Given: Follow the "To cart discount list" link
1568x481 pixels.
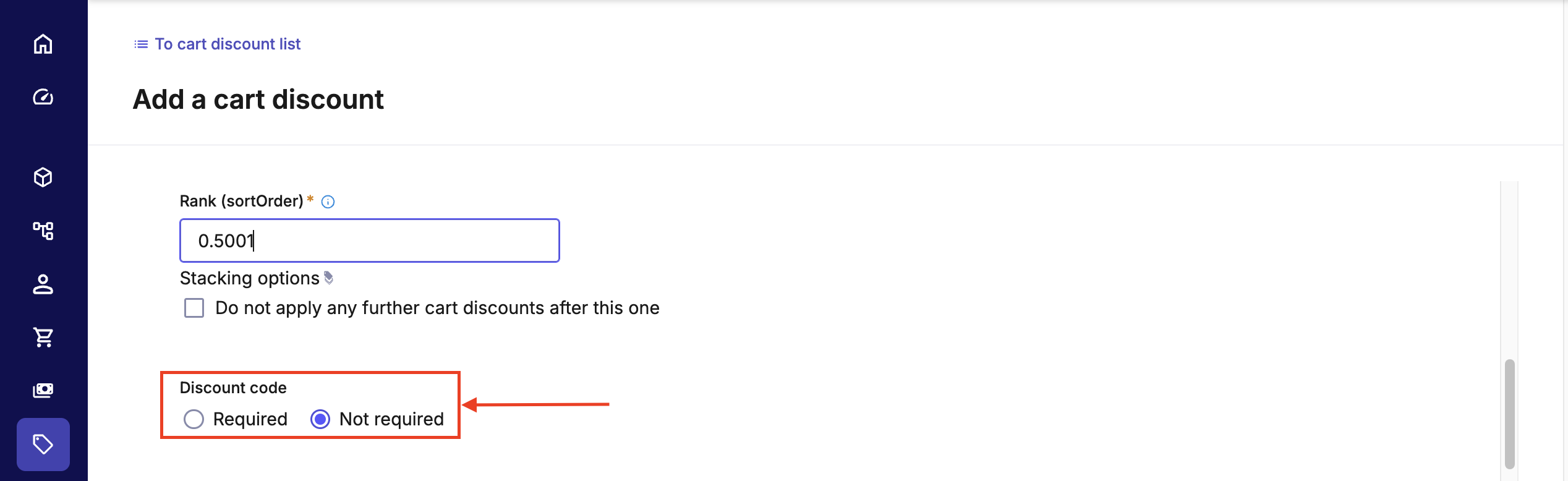Looking at the screenshot, I should coord(228,44).
